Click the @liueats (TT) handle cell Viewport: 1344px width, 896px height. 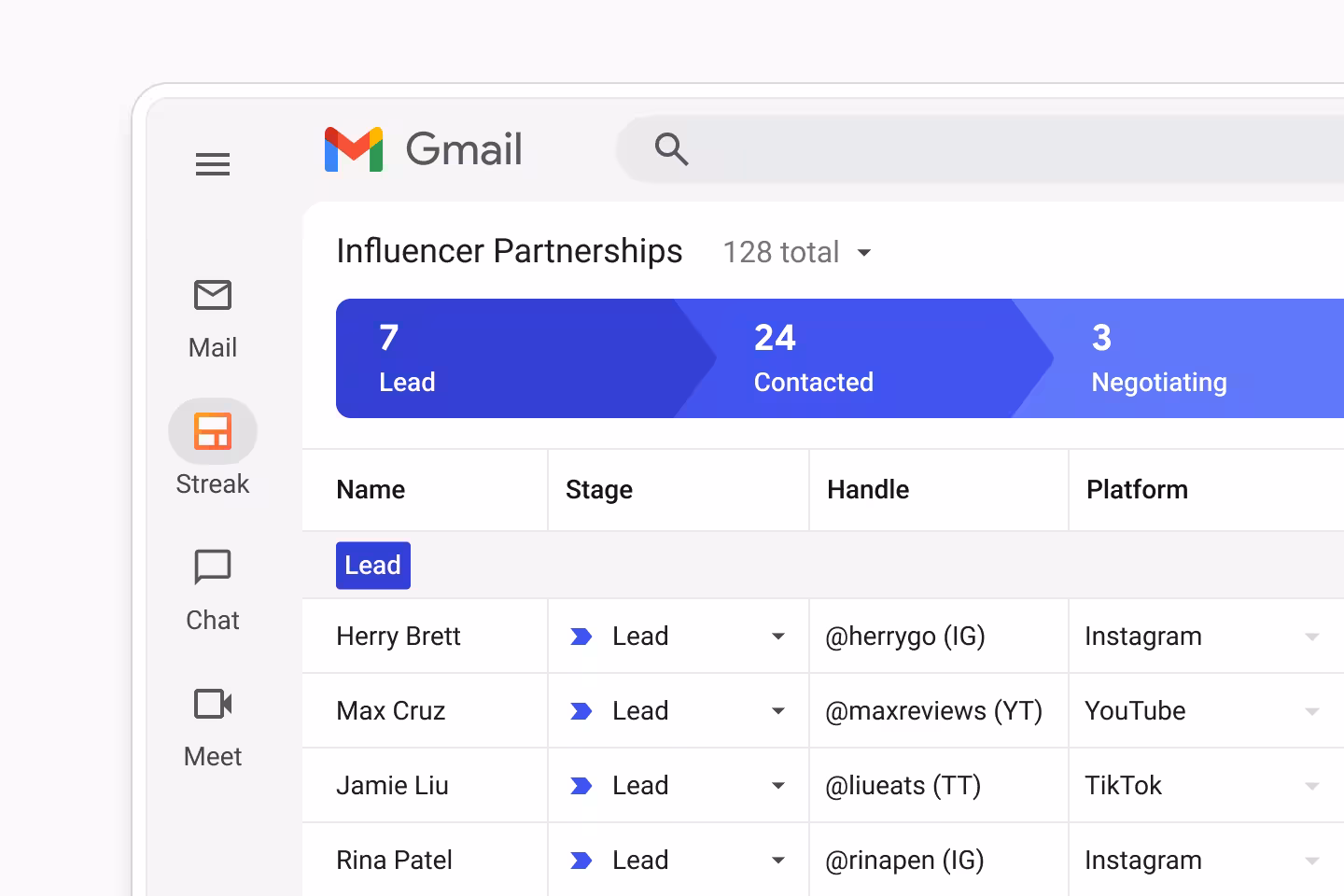[939, 786]
